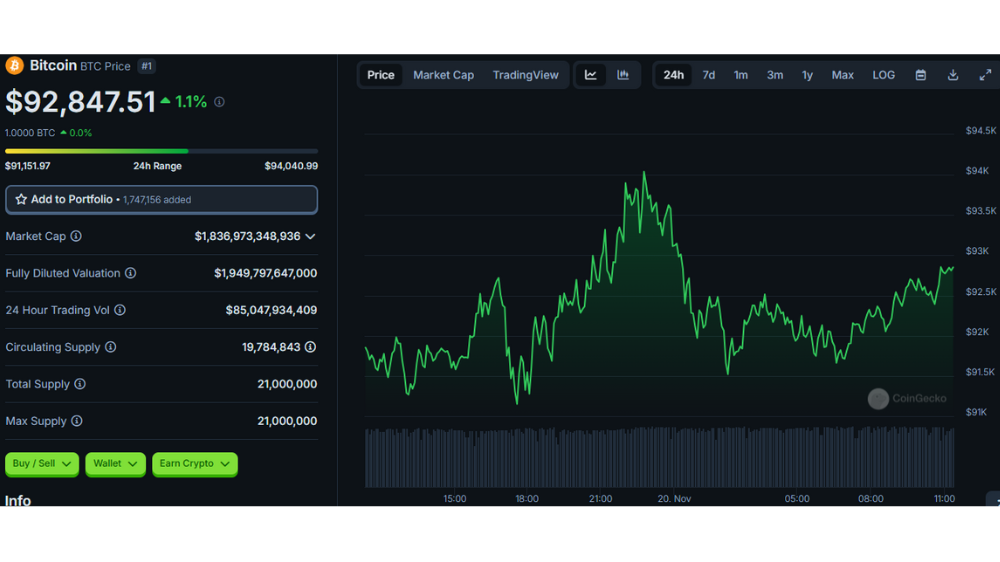This screenshot has height=562, width=1000.
Task: Click info icon beside 19,784,843 value
Action: pos(311,347)
